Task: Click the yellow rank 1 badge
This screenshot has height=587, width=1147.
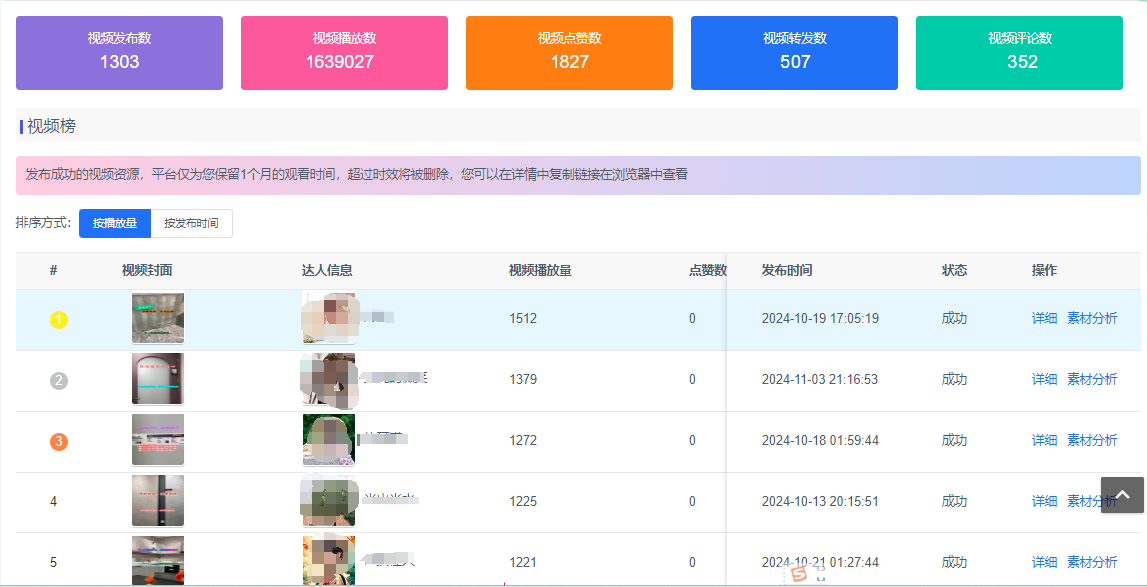Action: point(59,320)
